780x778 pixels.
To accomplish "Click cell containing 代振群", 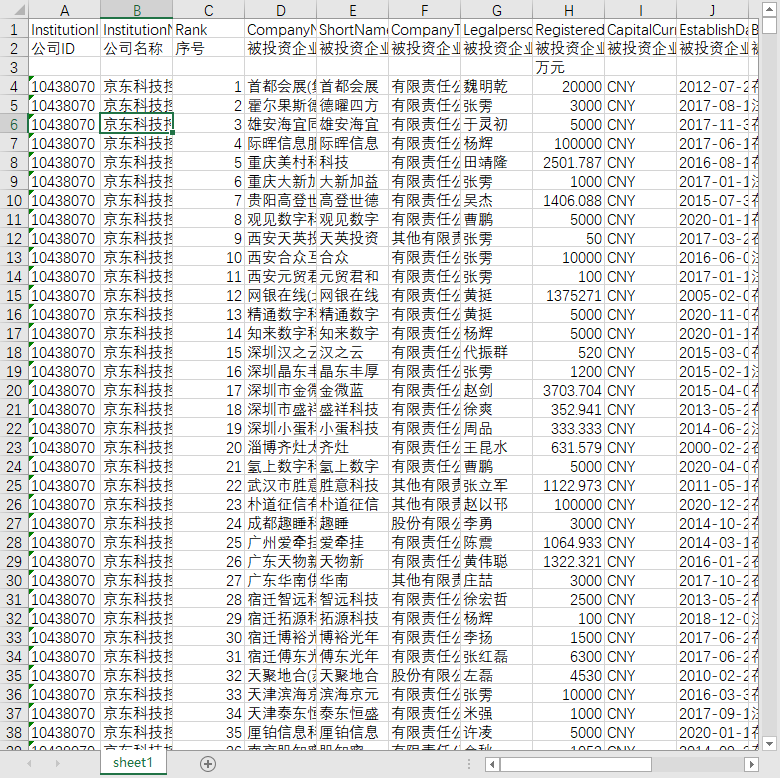I will click(x=496, y=352).
